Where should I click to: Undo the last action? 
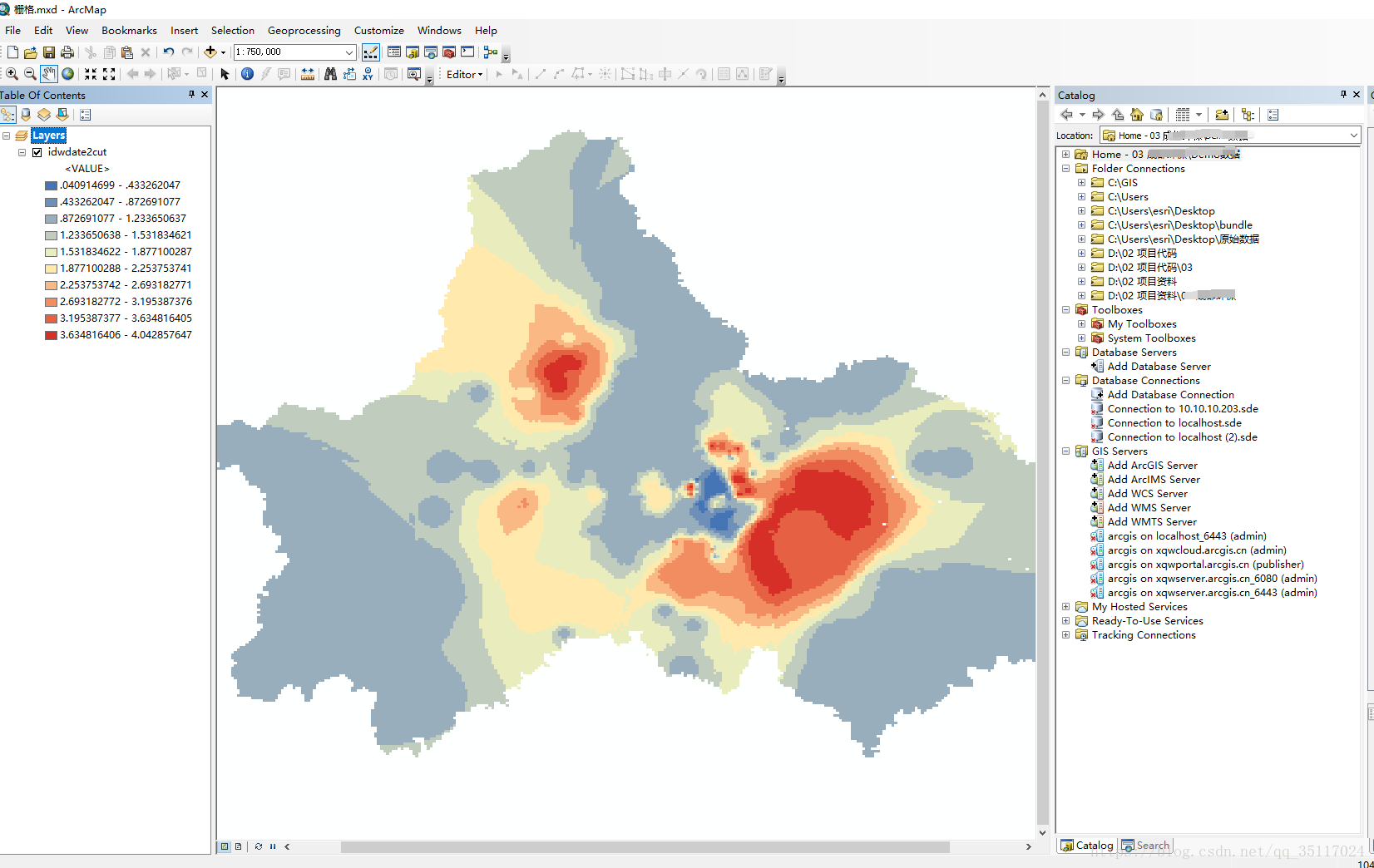(x=169, y=52)
